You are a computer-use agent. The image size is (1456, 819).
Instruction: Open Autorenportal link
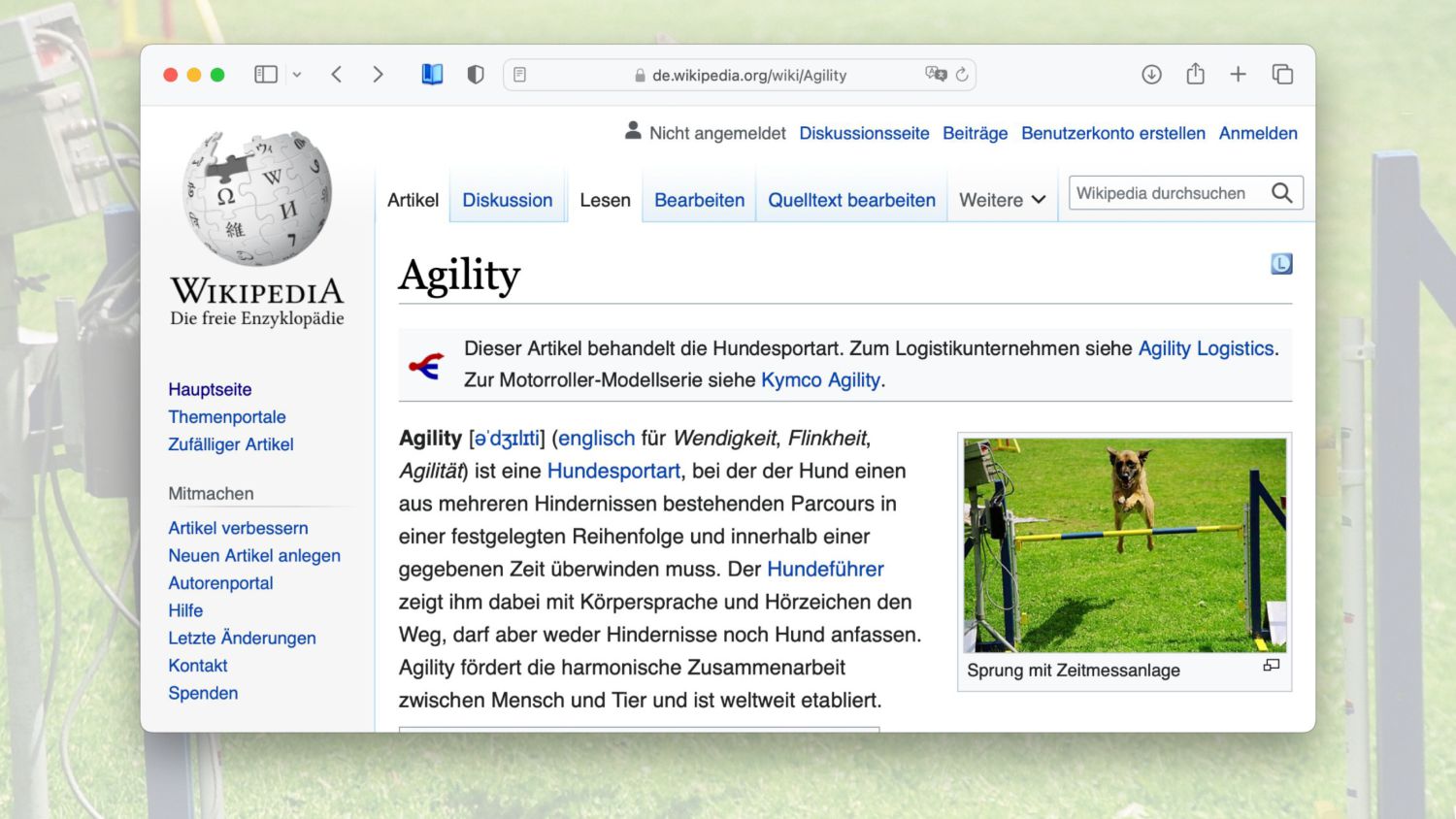(220, 583)
